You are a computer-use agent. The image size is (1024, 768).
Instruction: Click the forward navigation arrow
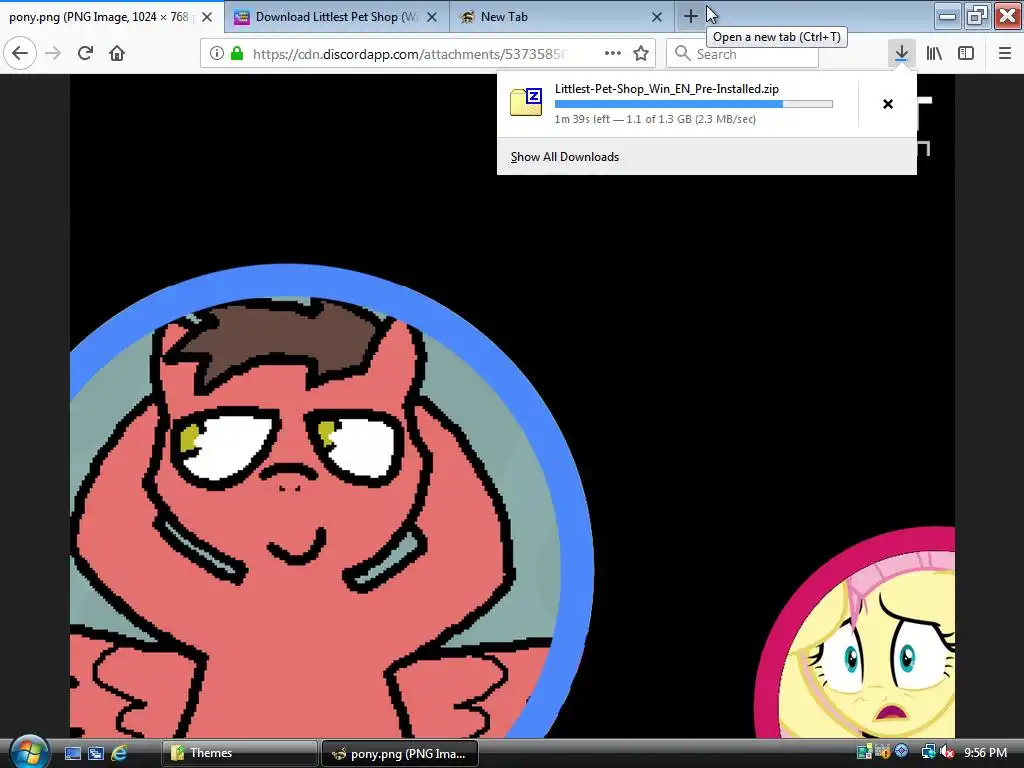click(x=53, y=53)
